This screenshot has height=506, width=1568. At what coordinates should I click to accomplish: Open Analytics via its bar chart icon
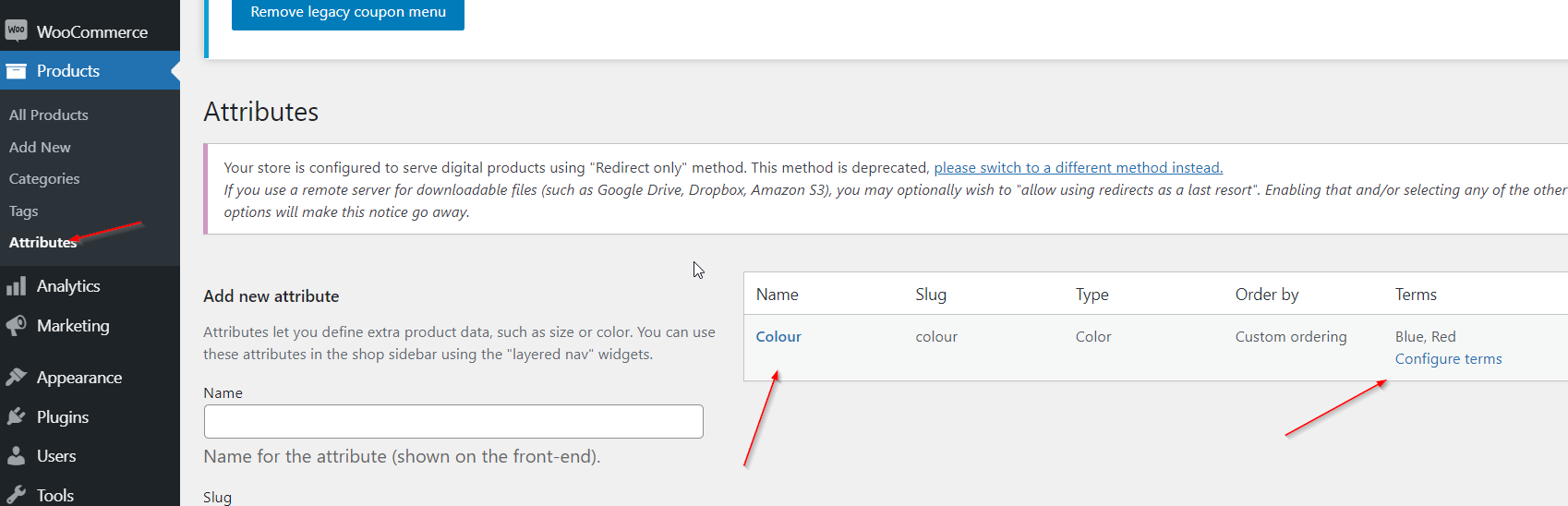[16, 286]
